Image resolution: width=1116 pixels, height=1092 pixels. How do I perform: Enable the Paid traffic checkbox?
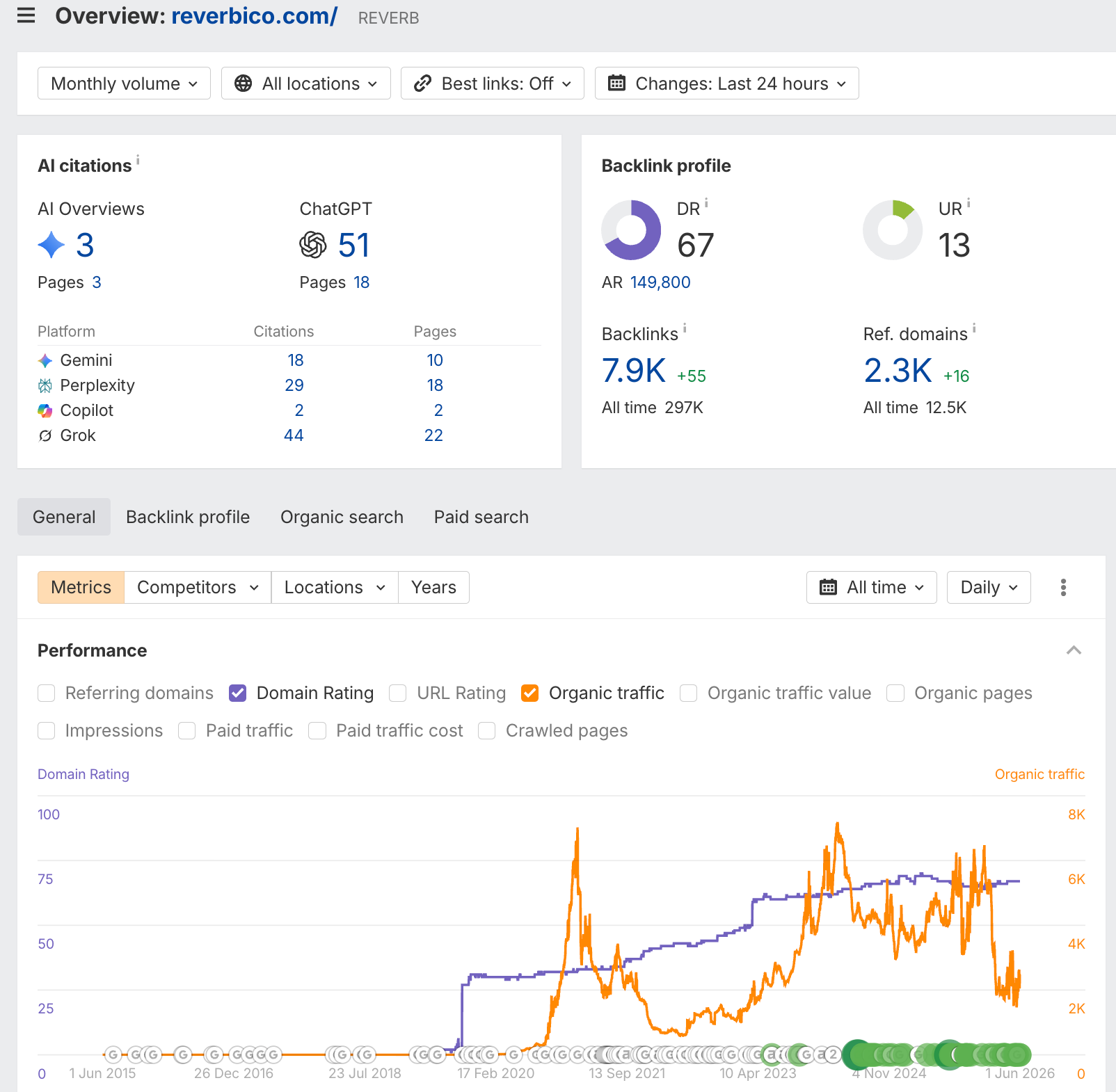point(187,731)
